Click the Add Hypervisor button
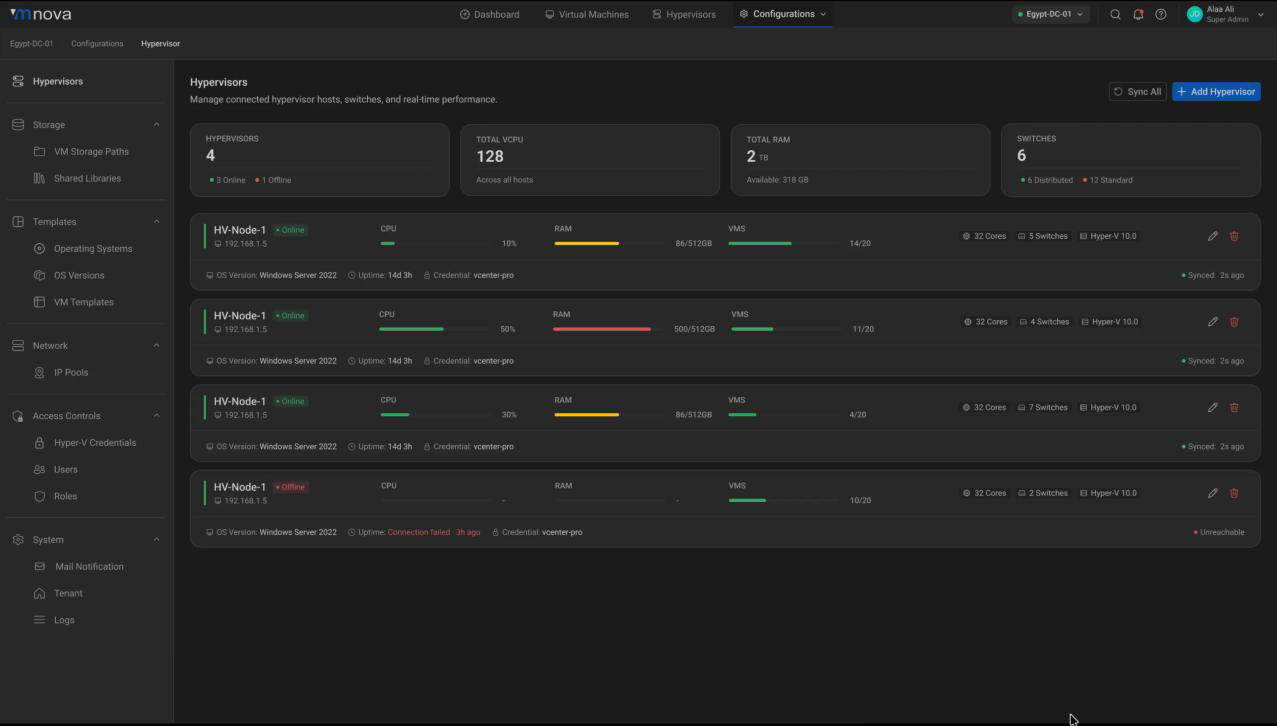This screenshot has width=1277, height=726. 1216,91
